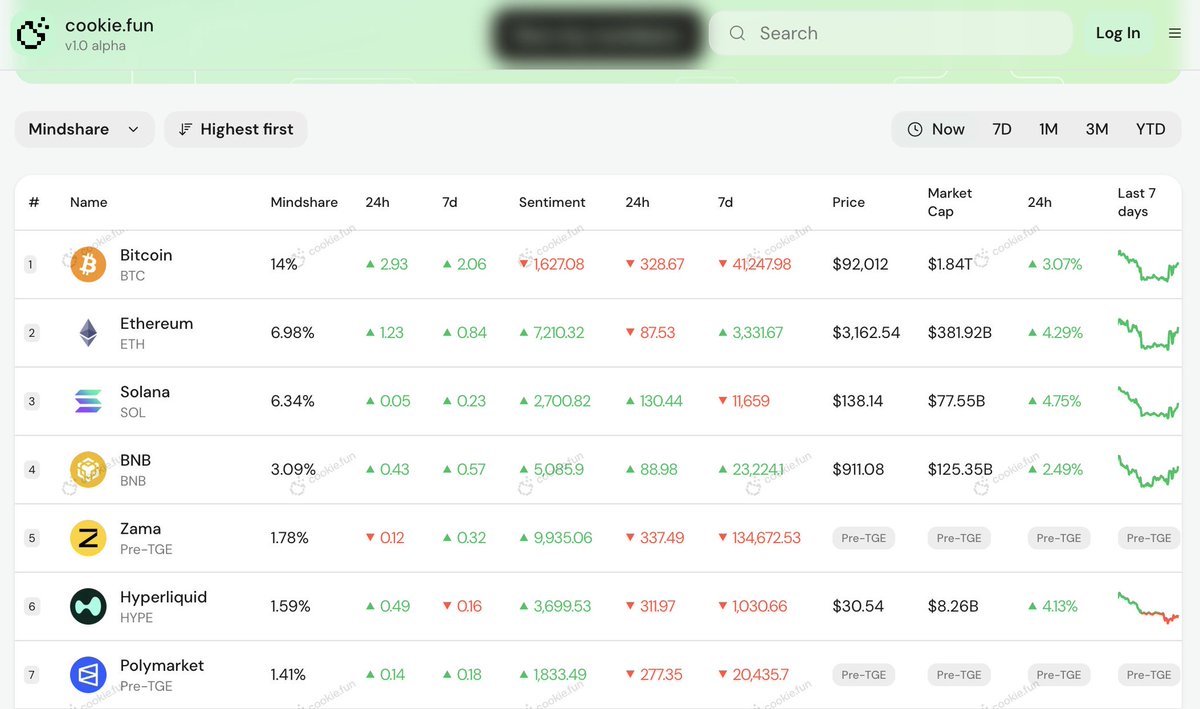Click the rank number 1 badge
1200x709 pixels.
point(31,265)
